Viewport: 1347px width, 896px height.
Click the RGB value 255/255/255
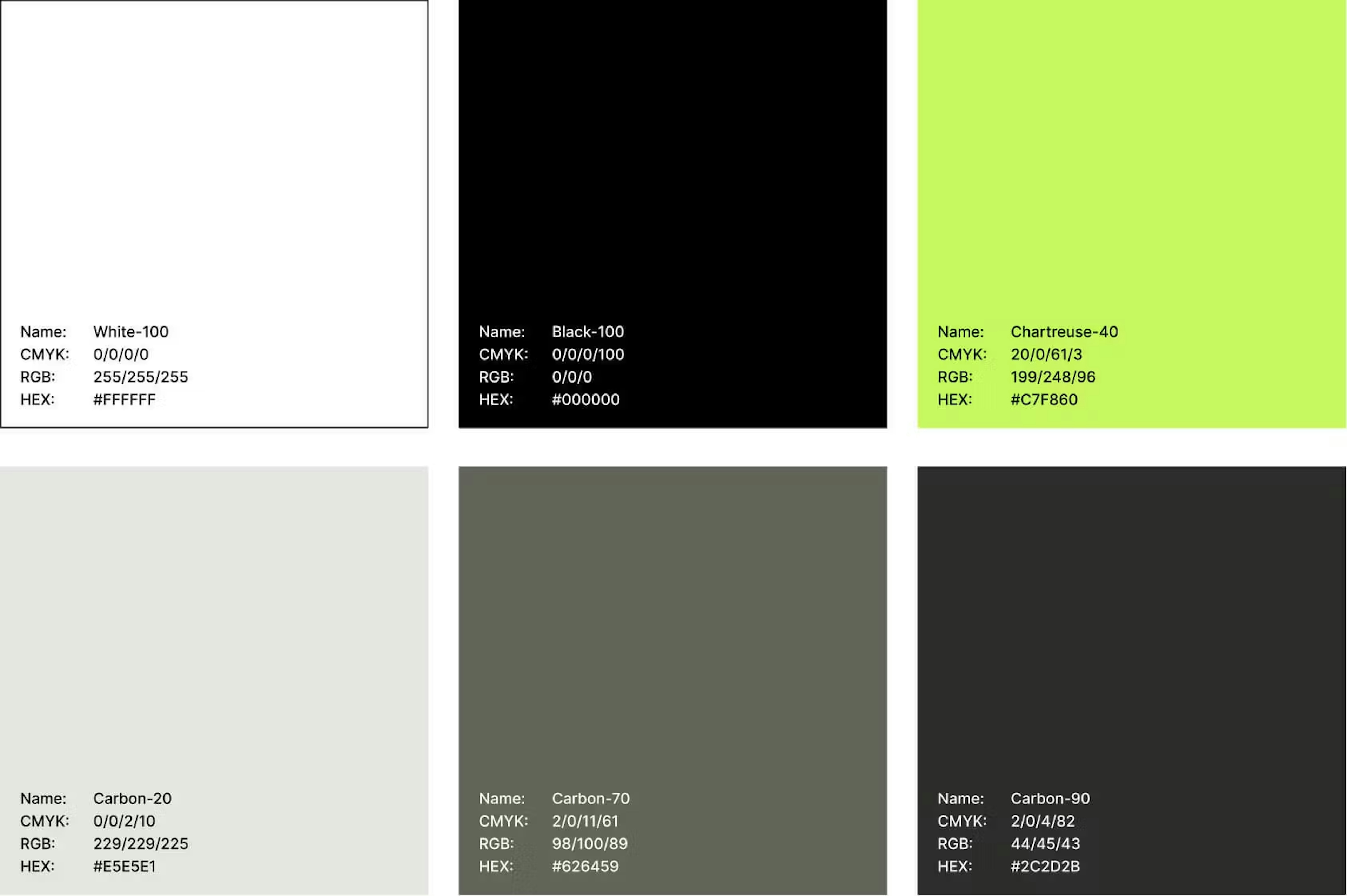coord(141,377)
